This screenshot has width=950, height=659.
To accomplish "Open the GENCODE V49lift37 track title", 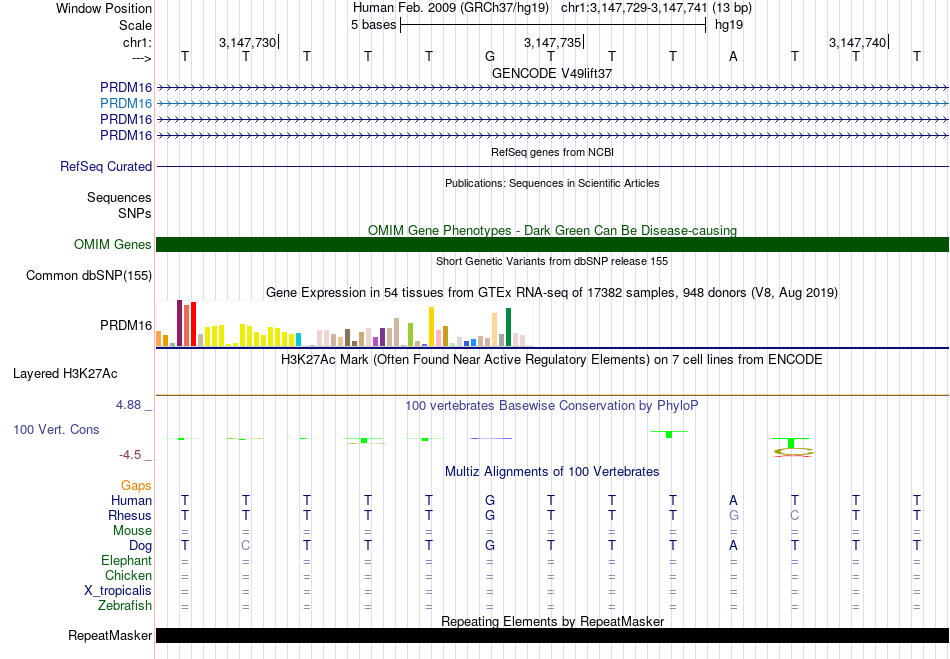I will [x=552, y=73].
